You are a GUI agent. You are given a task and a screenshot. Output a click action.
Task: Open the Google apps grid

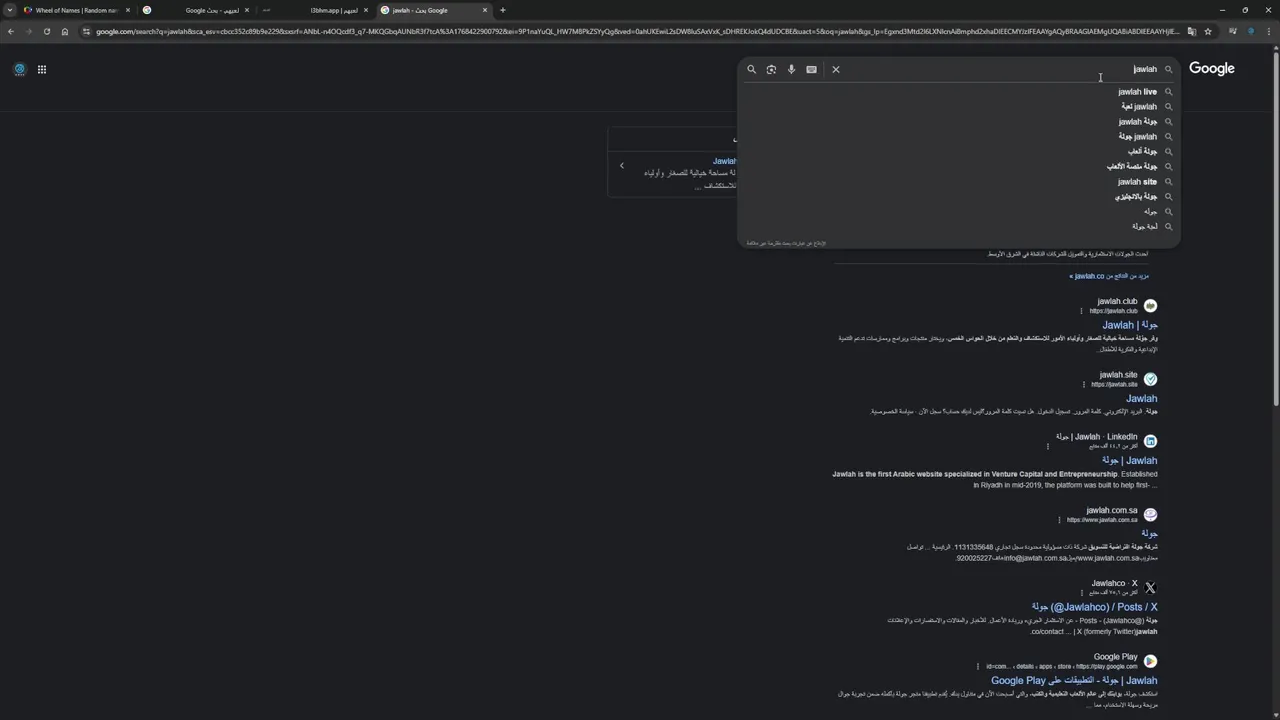(x=42, y=69)
